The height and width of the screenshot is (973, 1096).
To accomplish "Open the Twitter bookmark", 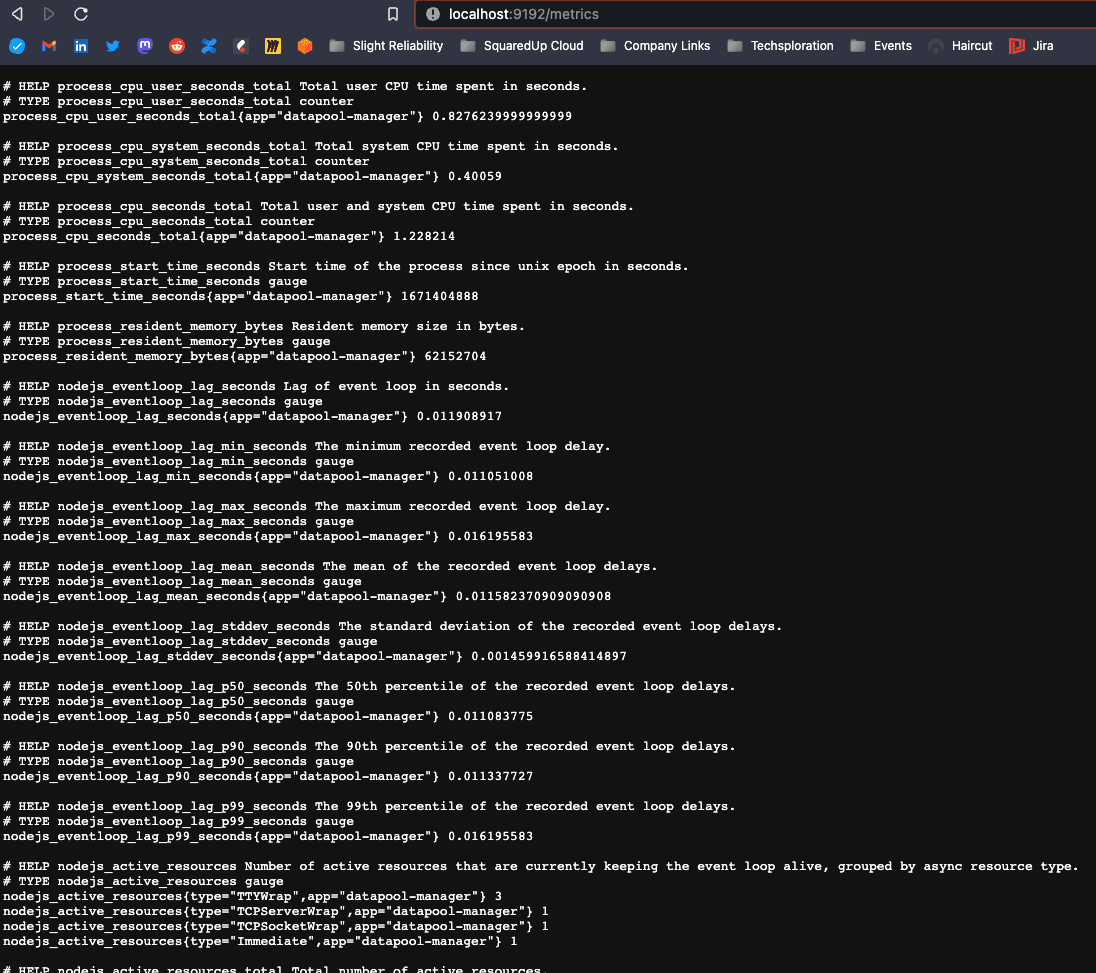I will click(112, 46).
